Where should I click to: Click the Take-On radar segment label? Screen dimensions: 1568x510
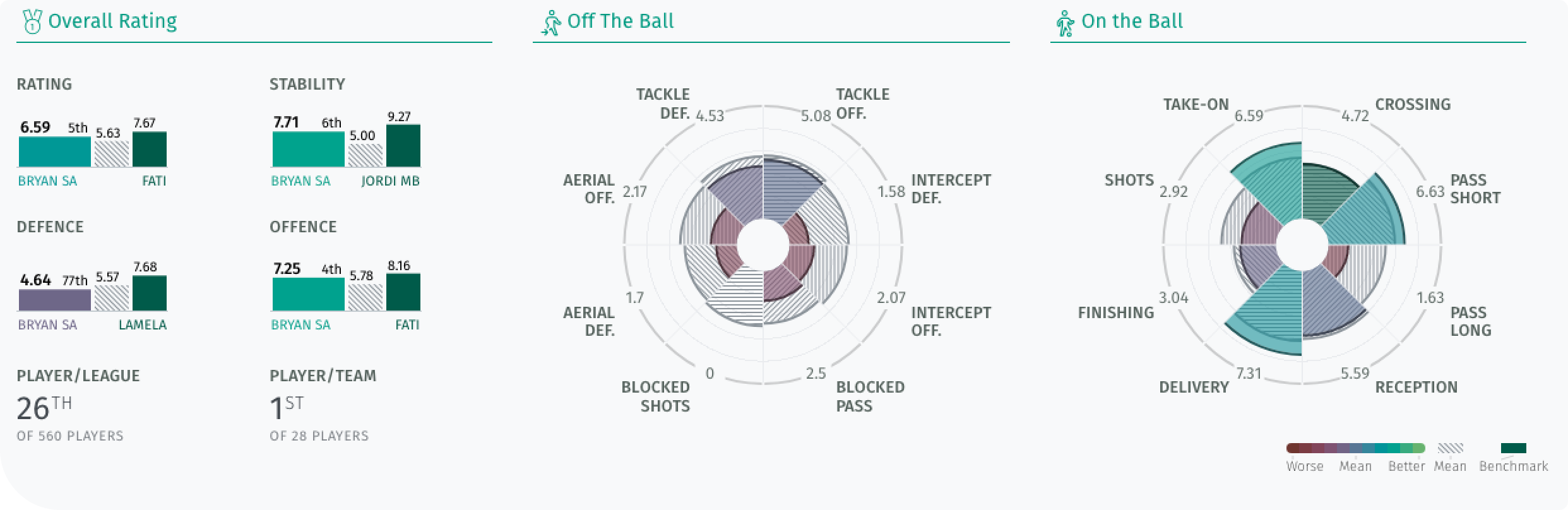pyautogui.click(x=1196, y=105)
